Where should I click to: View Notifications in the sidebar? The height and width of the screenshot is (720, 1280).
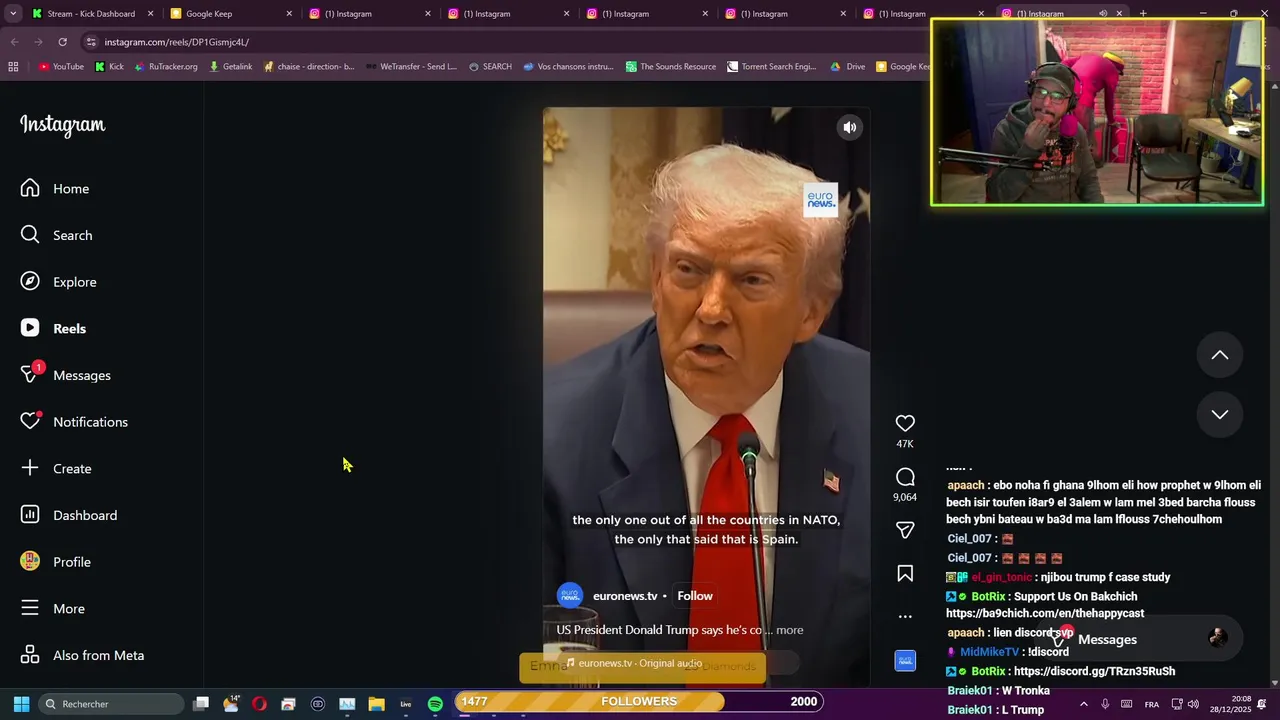click(75, 422)
